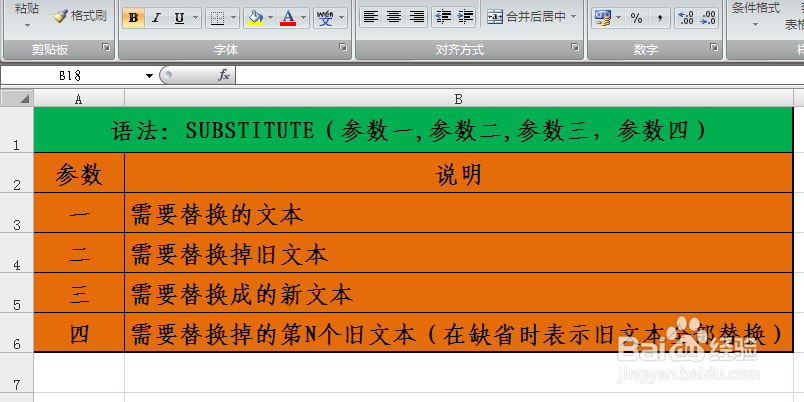This screenshot has height=402, width=804.
Task: Apply yellow fill color bucket
Action: pyautogui.click(x=255, y=18)
